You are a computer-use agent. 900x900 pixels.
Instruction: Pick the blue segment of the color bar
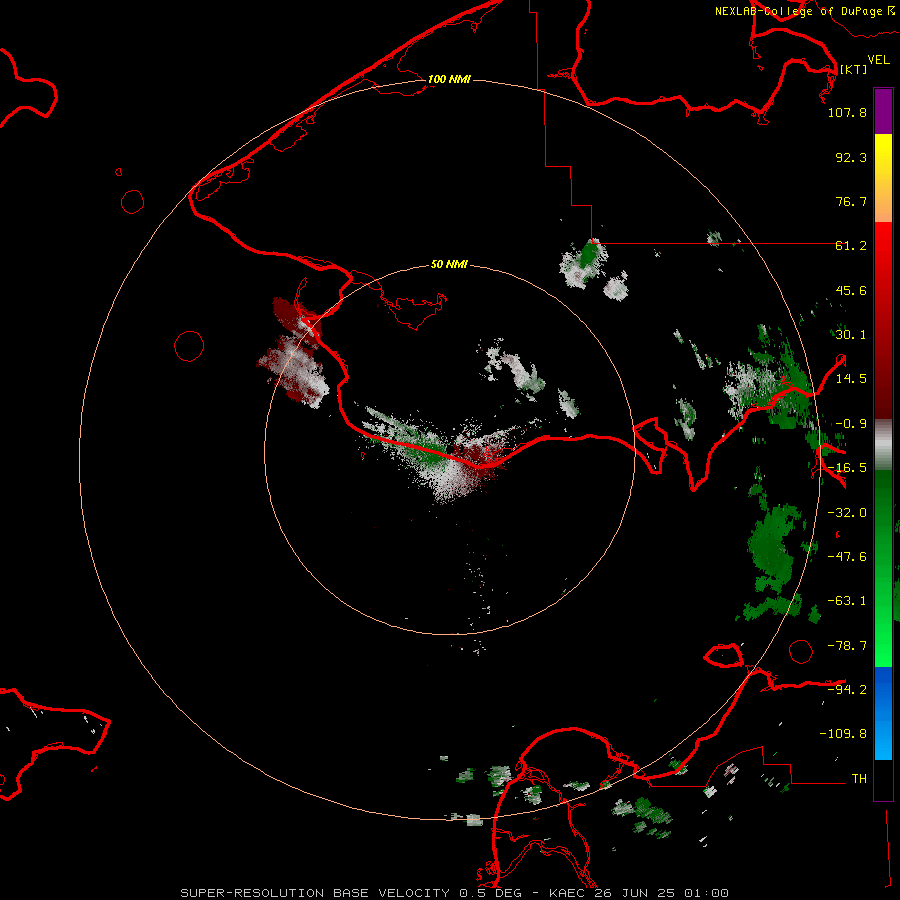tap(883, 713)
